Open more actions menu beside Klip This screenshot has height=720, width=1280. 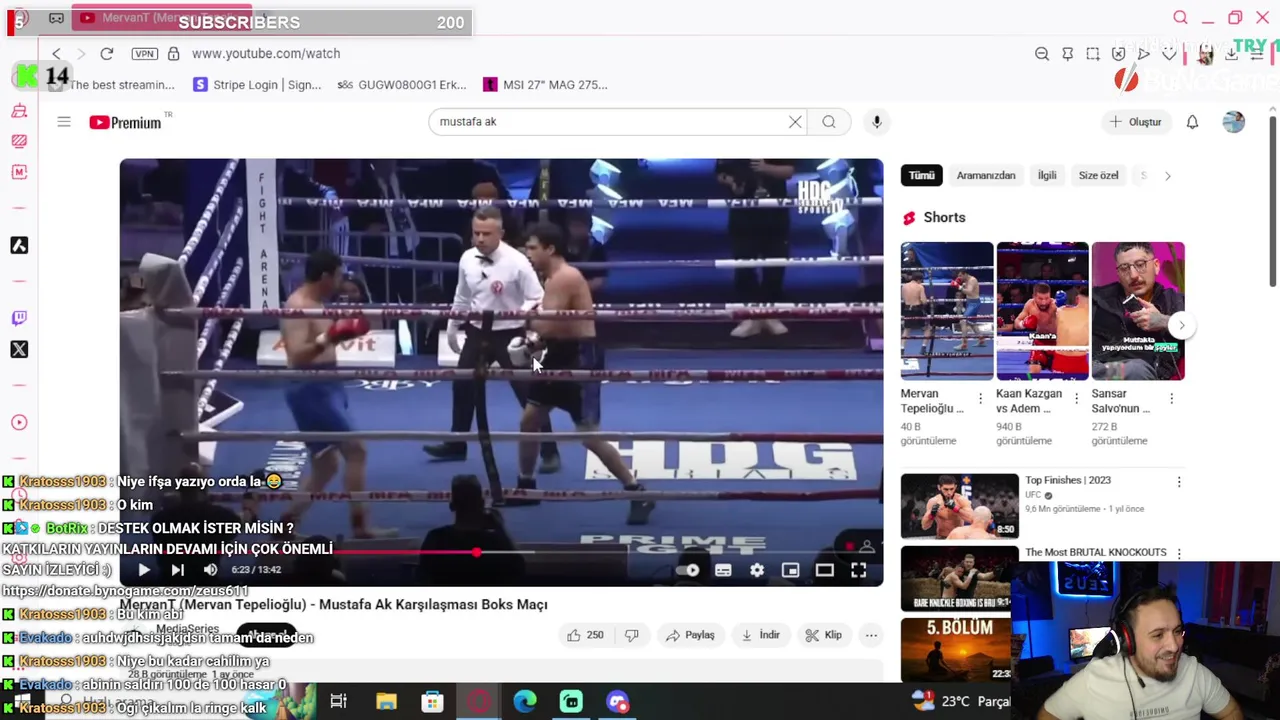tap(871, 635)
